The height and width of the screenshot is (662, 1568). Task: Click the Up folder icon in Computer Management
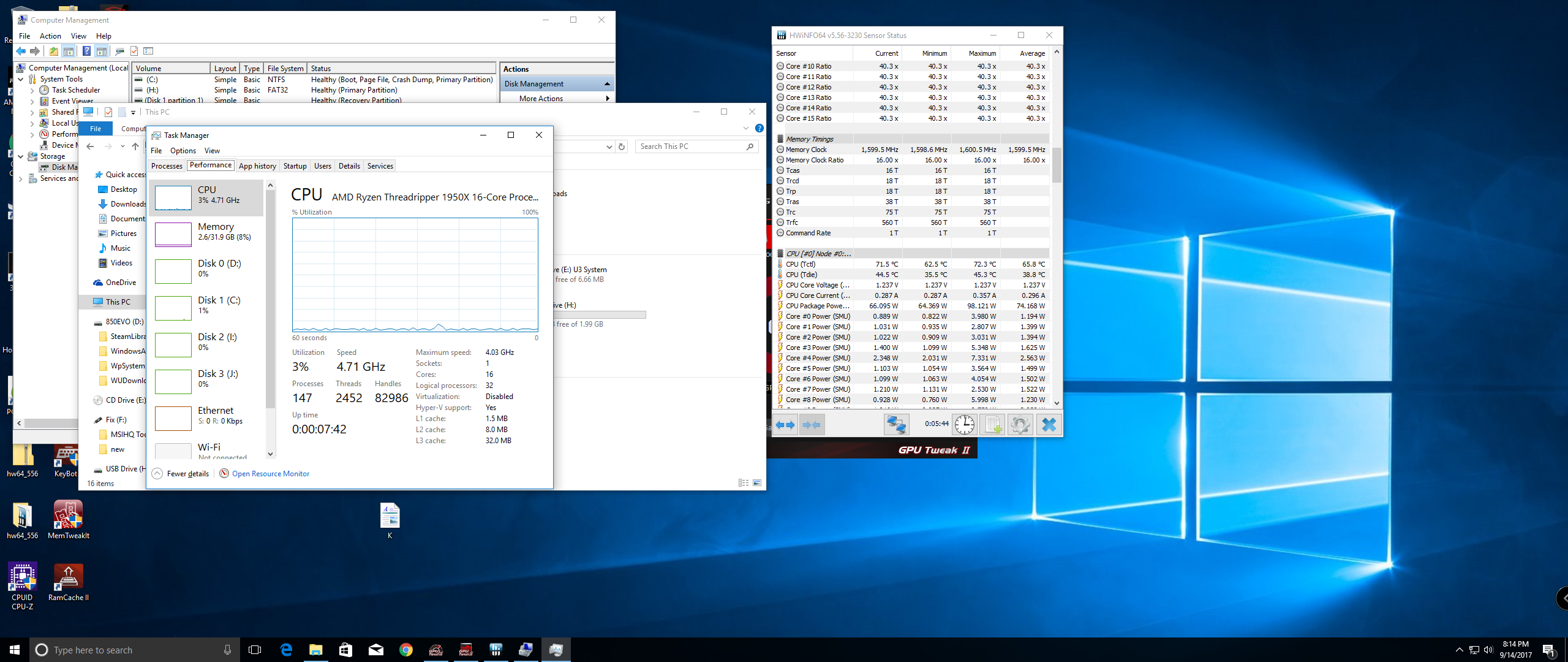[54, 51]
